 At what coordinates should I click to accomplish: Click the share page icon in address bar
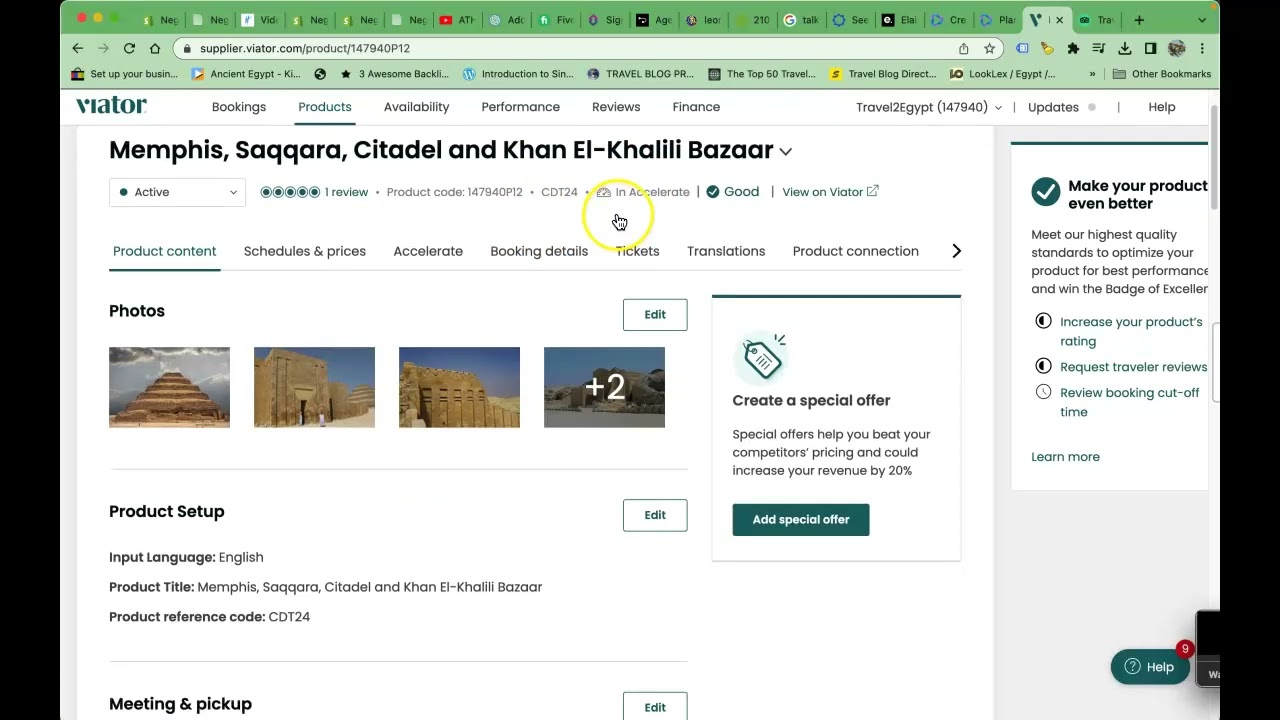point(963,48)
